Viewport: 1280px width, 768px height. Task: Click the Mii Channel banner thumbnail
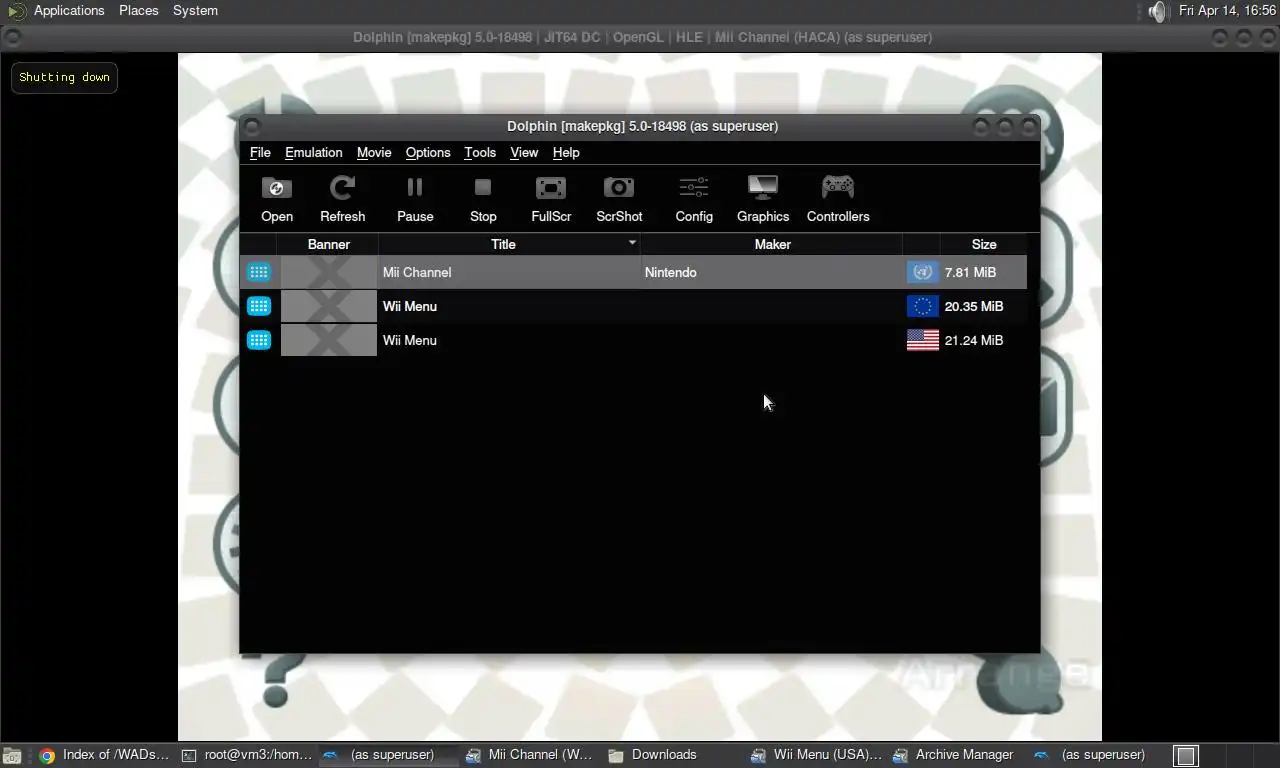(x=329, y=272)
